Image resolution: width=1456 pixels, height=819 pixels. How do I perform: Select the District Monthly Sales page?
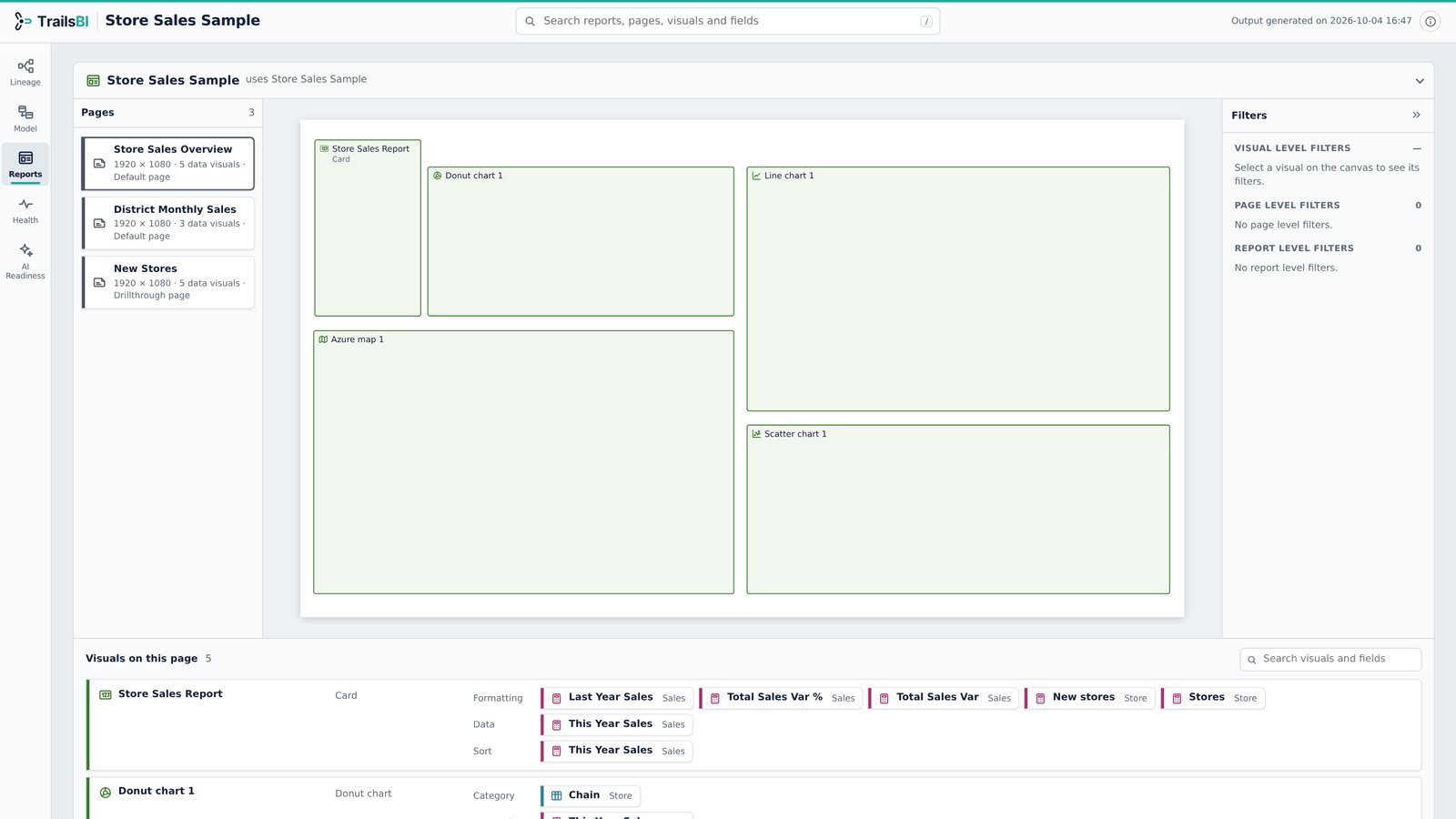coord(168,223)
